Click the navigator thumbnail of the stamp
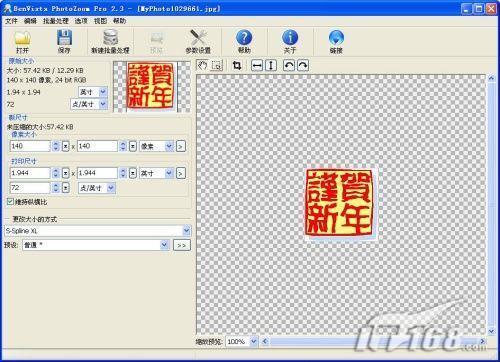500x362 pixels. click(151, 86)
